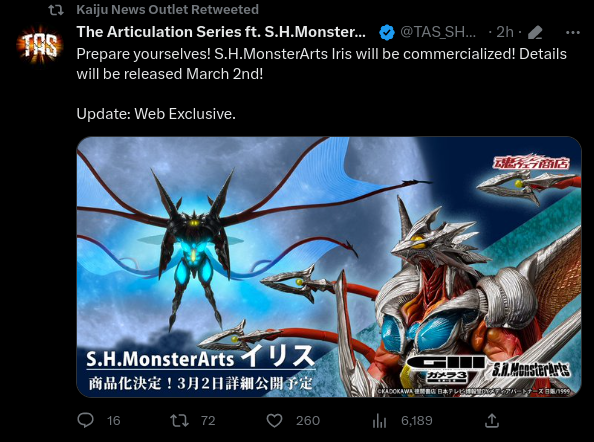Click the pencil edited-history icon
Image resolution: width=594 pixels, height=442 pixels.
[535, 33]
